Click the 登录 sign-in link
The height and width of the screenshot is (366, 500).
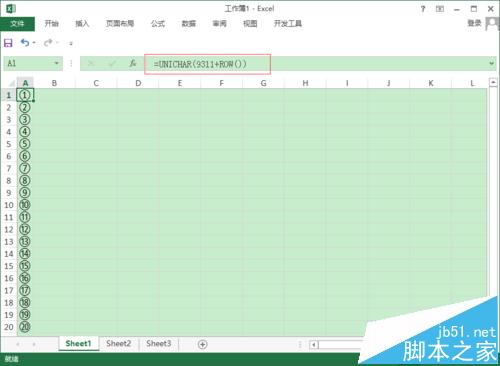point(474,23)
